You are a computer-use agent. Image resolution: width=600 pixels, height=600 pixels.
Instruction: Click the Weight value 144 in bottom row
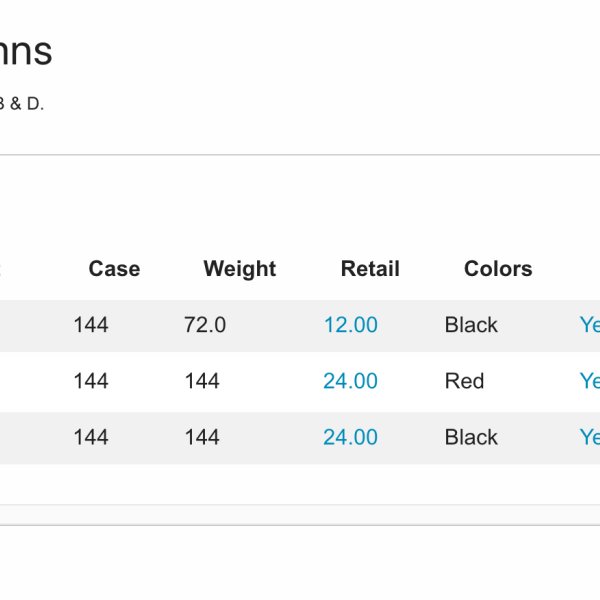[202, 437]
